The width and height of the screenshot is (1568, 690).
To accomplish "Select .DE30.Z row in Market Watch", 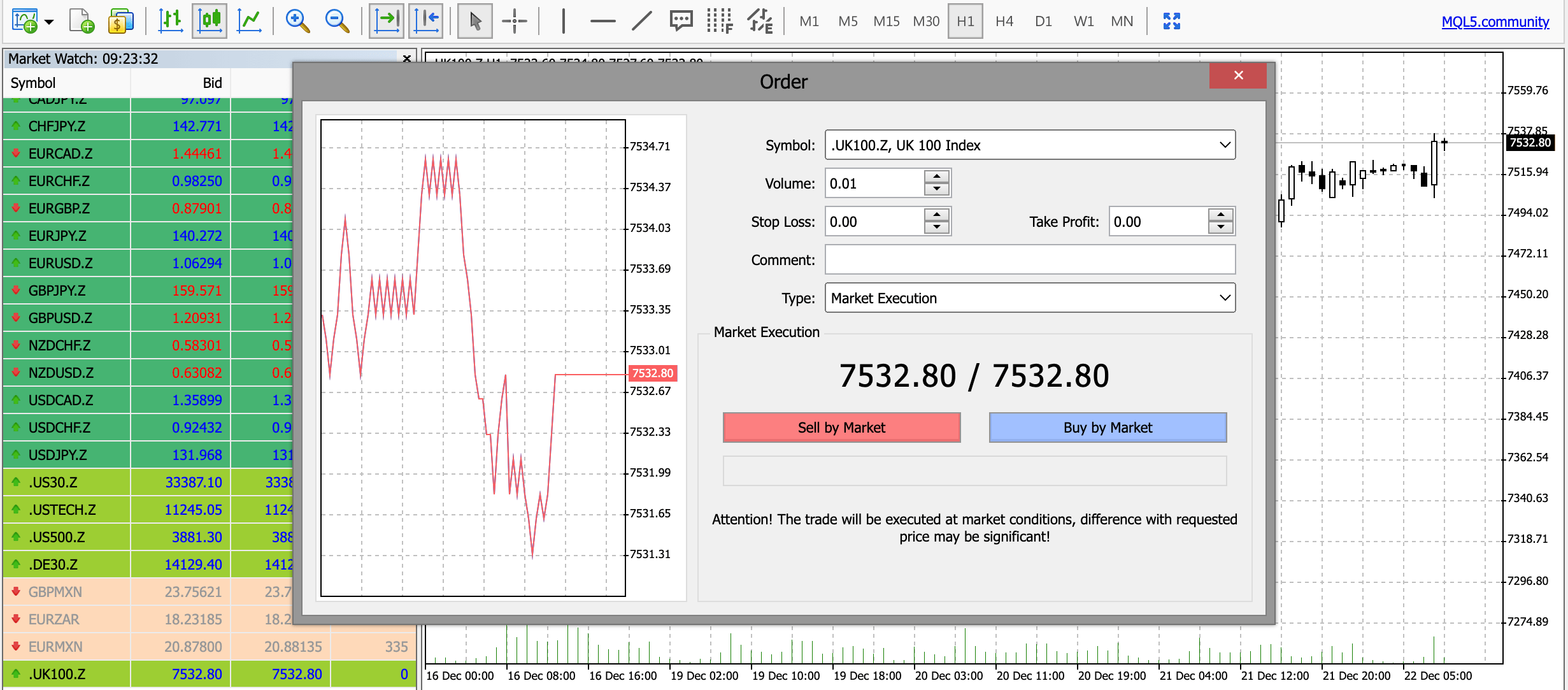I will coord(148,564).
